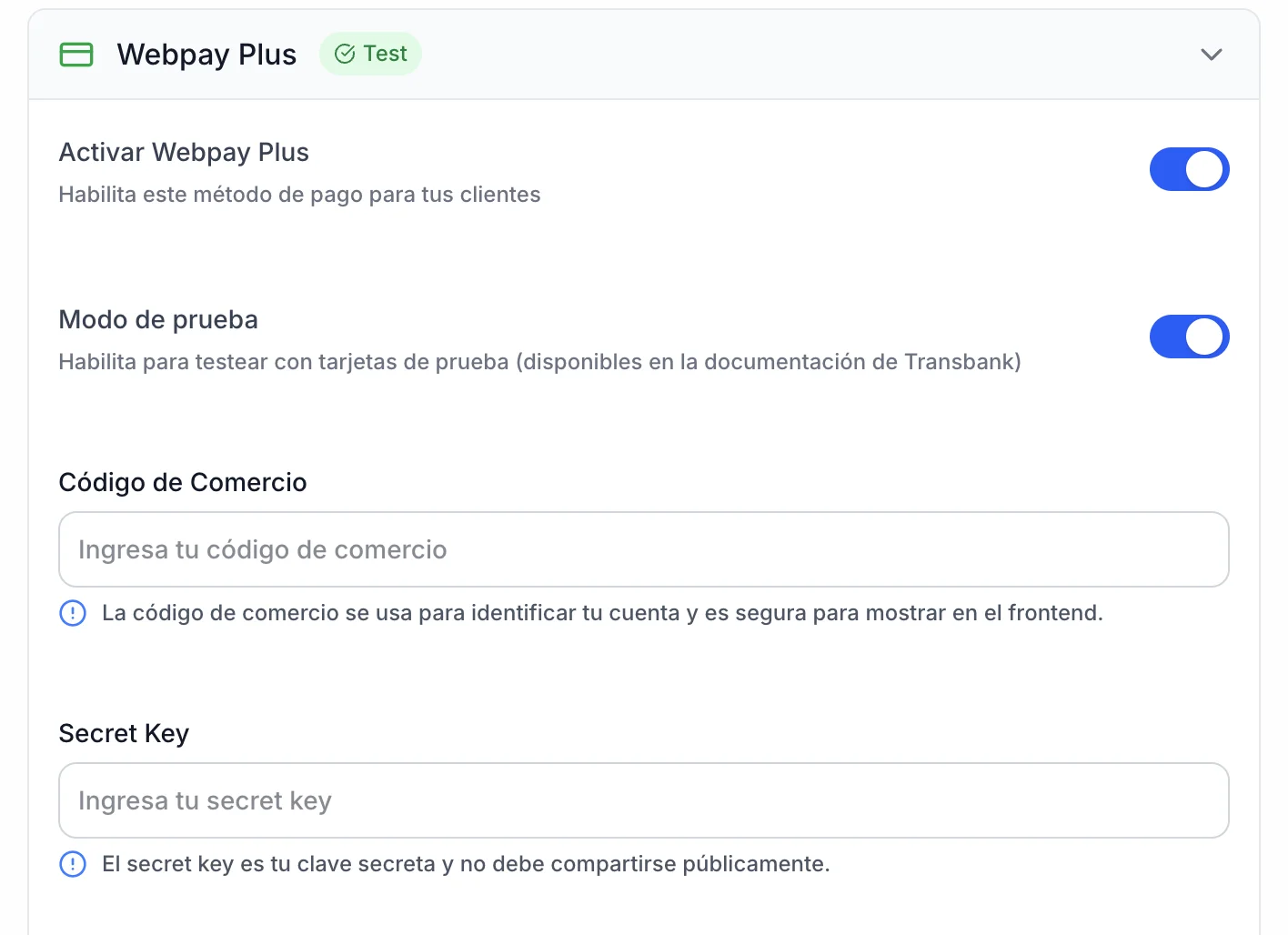1288x935 pixels.
Task: Click the Activar Webpay Plus label
Action: pyautogui.click(x=184, y=152)
